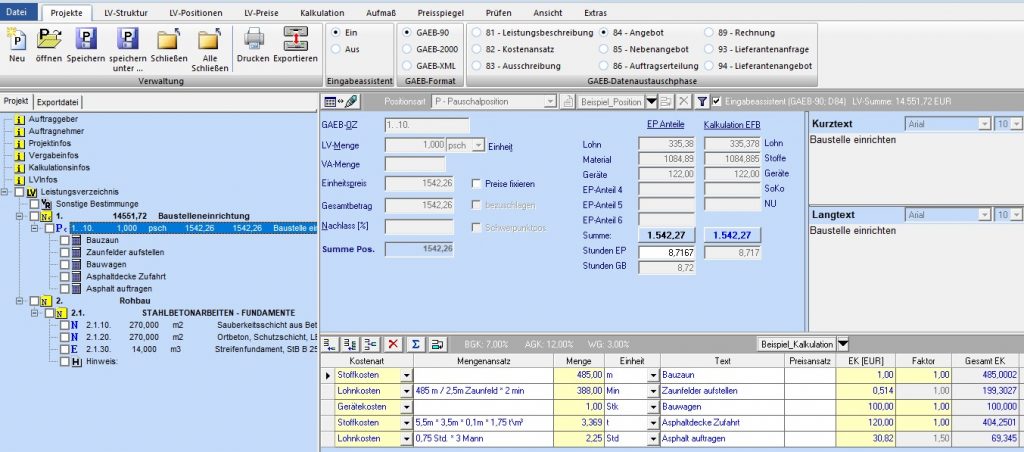The height and width of the screenshot is (452, 1024).
Task: Click the VA-Menge input field
Action: 415,165
